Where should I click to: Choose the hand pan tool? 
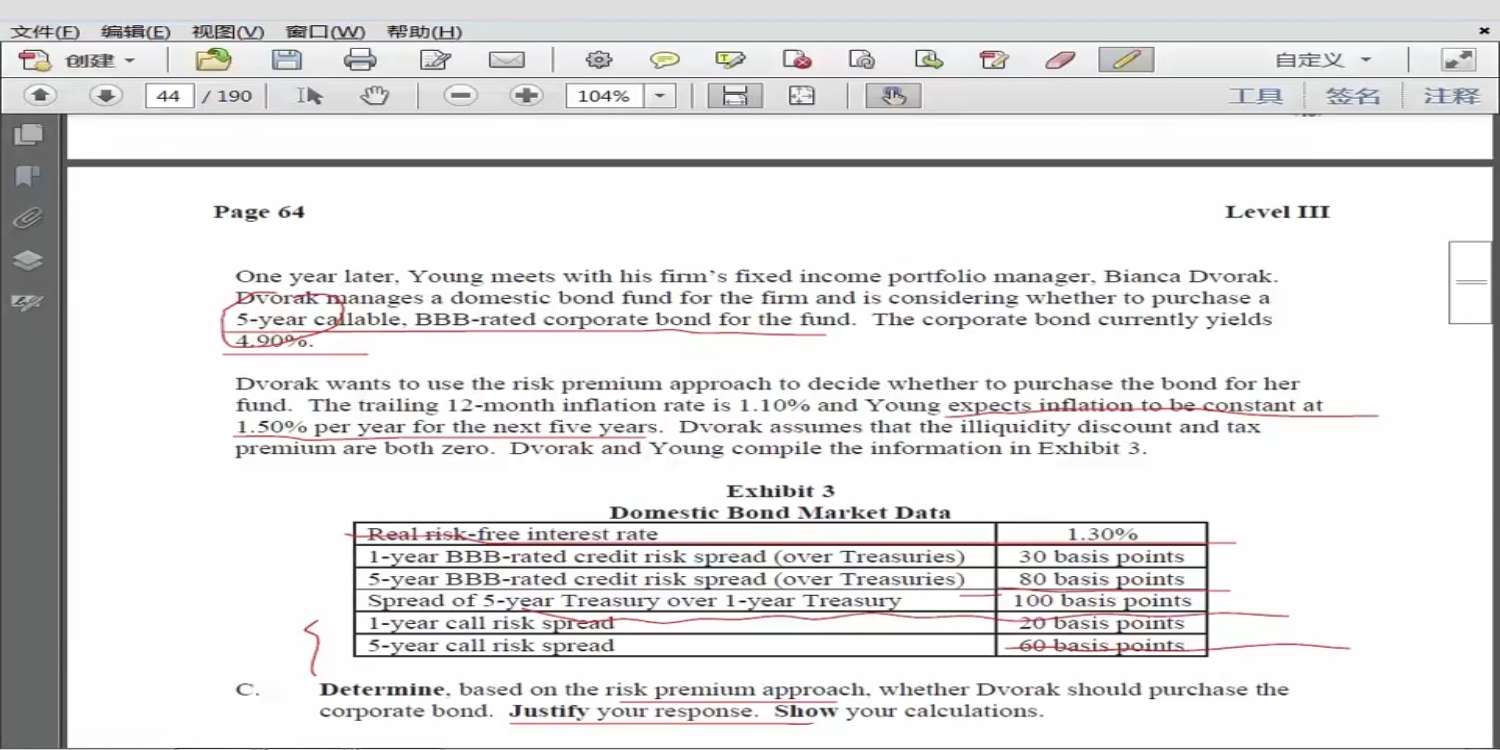coord(375,96)
